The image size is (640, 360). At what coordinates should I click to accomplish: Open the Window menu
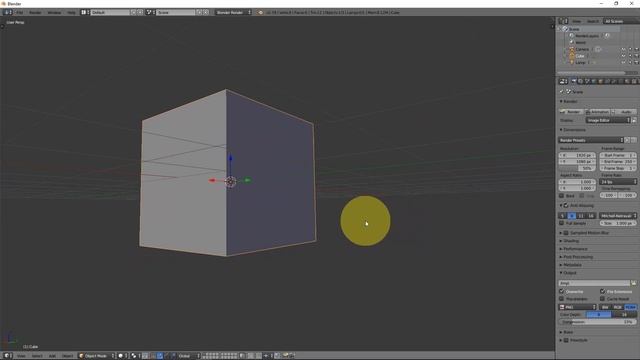[x=54, y=13]
